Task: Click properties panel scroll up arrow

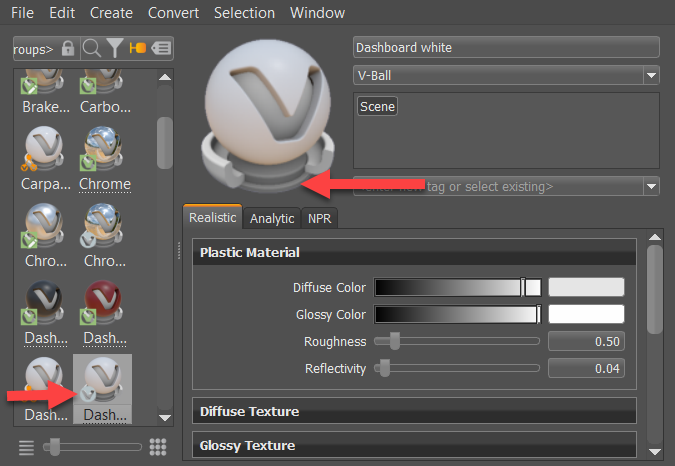Action: point(655,237)
